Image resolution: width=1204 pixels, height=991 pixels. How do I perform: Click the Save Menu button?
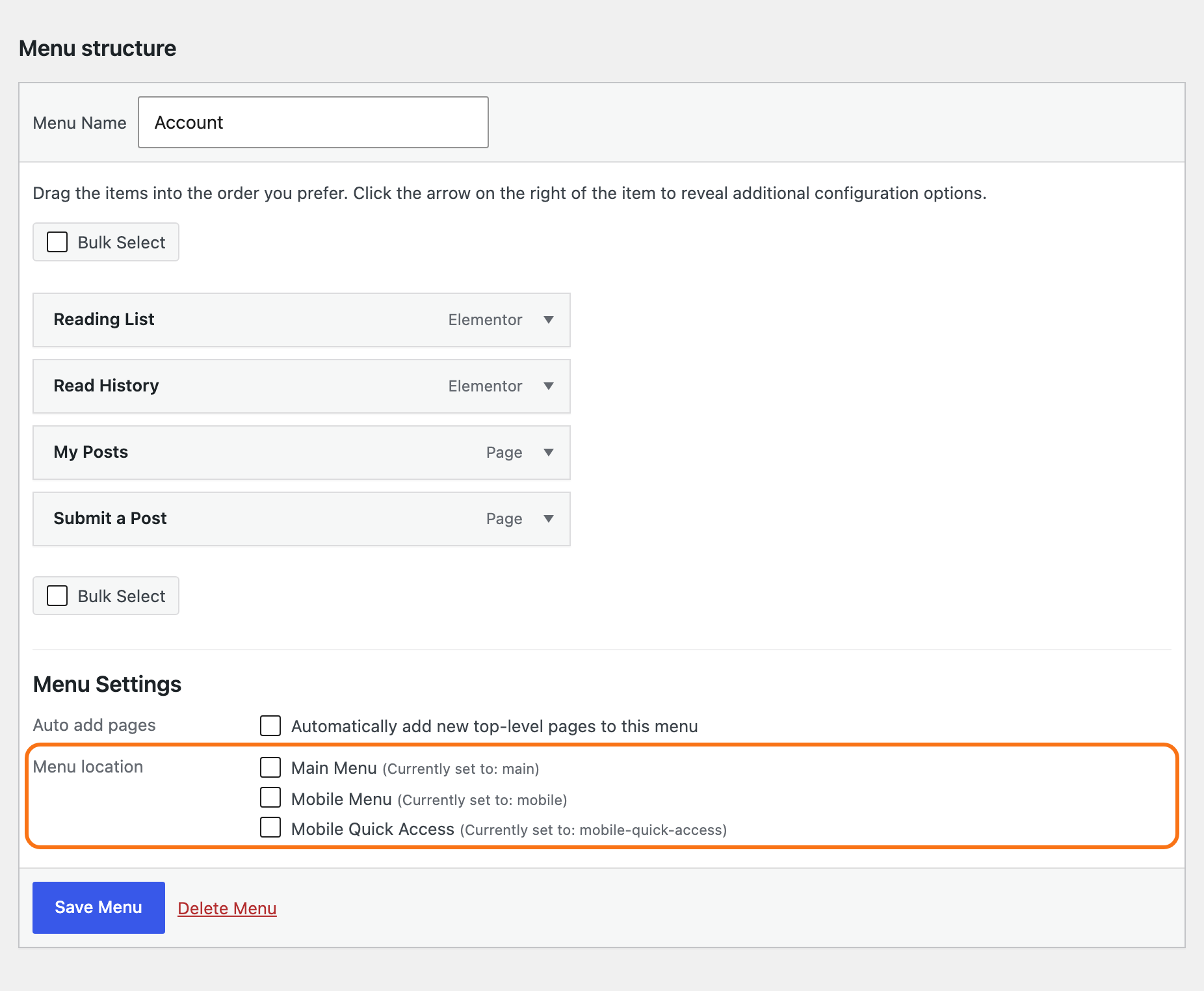click(99, 908)
